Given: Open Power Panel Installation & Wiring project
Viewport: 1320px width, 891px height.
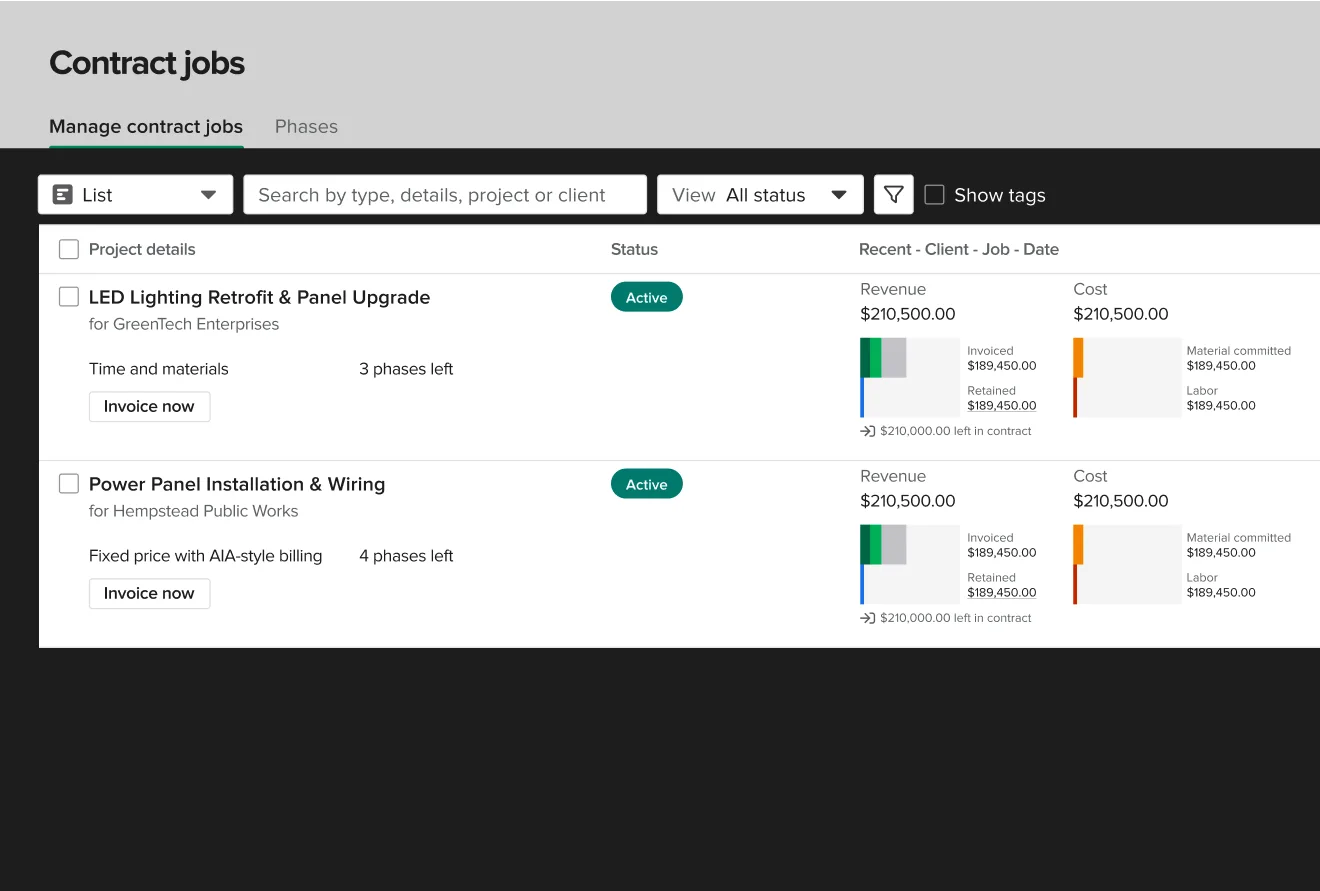Looking at the screenshot, I should coord(237,484).
